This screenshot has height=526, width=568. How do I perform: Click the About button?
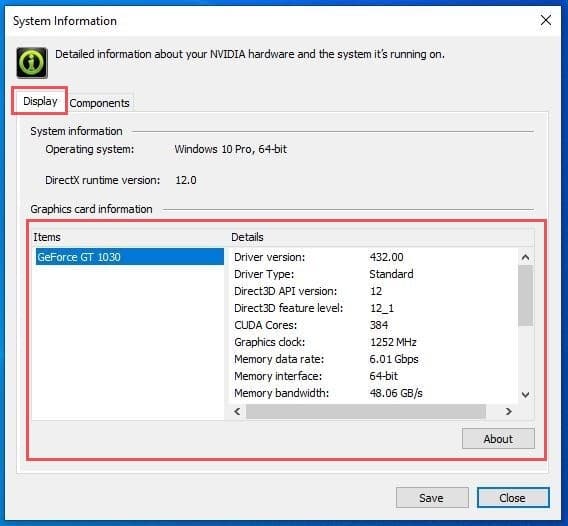[x=498, y=439]
